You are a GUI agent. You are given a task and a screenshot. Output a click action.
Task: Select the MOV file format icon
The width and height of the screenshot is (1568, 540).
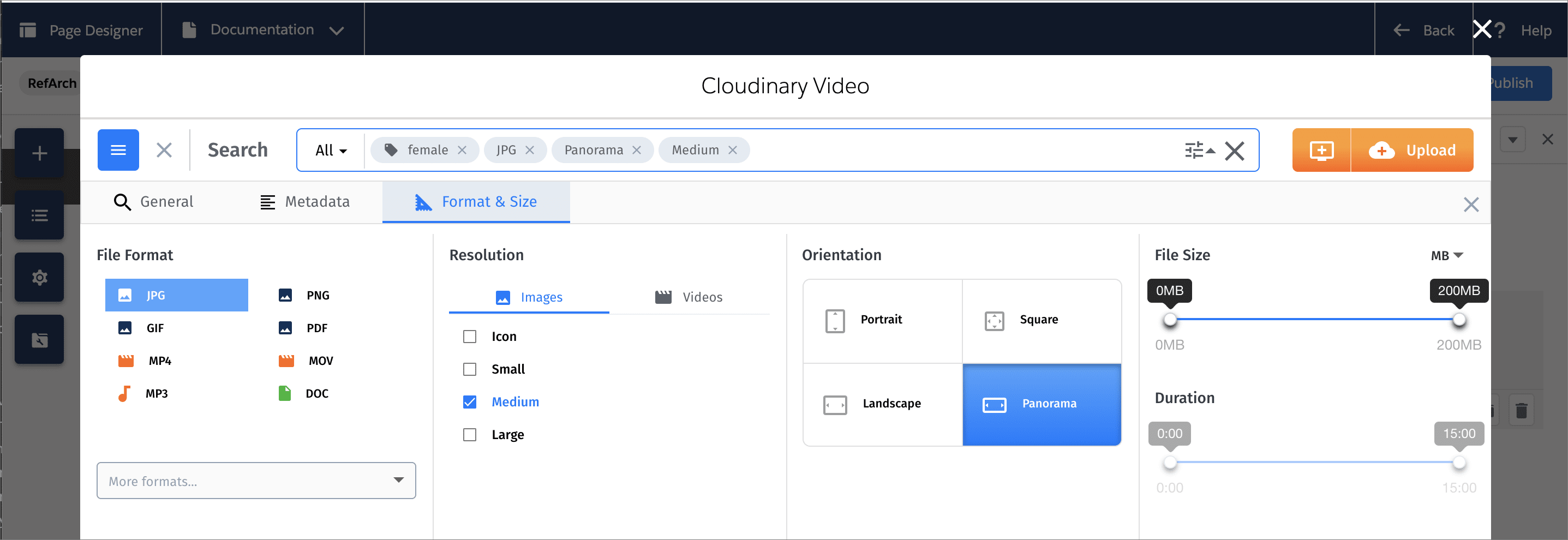point(286,361)
